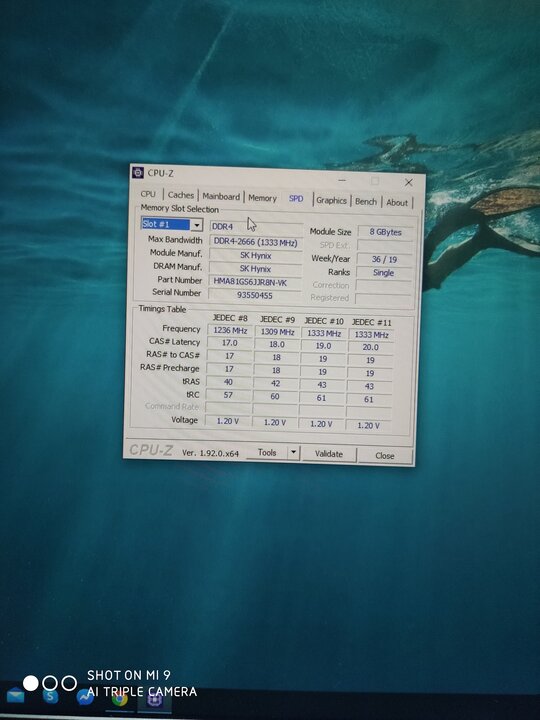Click the Week/Year 36 / 19 value

coord(384,259)
